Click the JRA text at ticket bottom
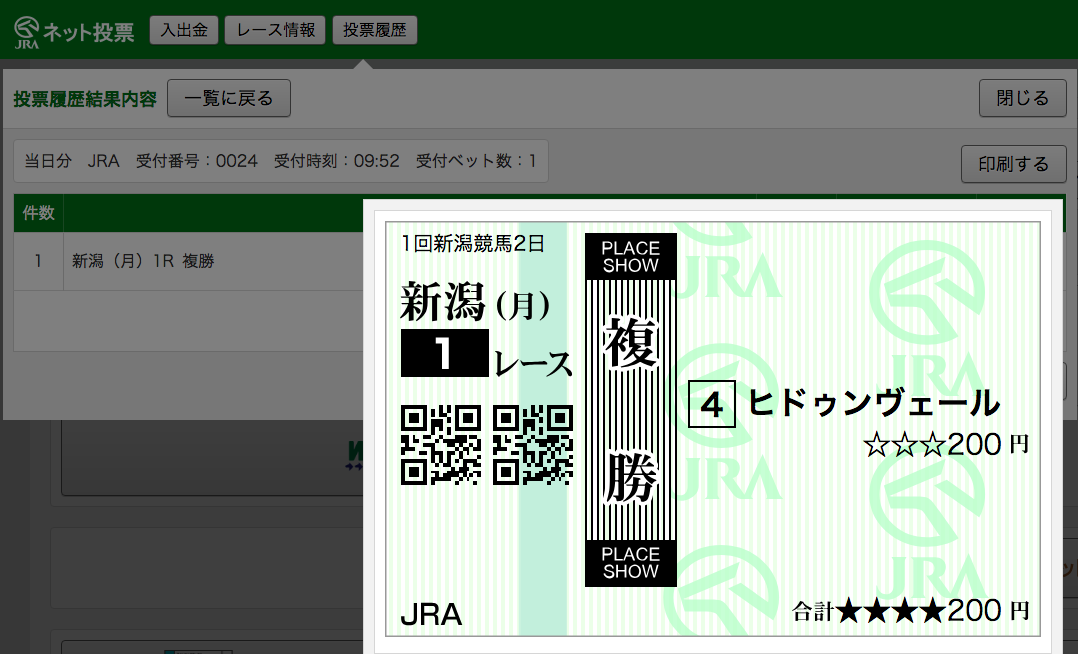The height and width of the screenshot is (654, 1078). [431, 615]
